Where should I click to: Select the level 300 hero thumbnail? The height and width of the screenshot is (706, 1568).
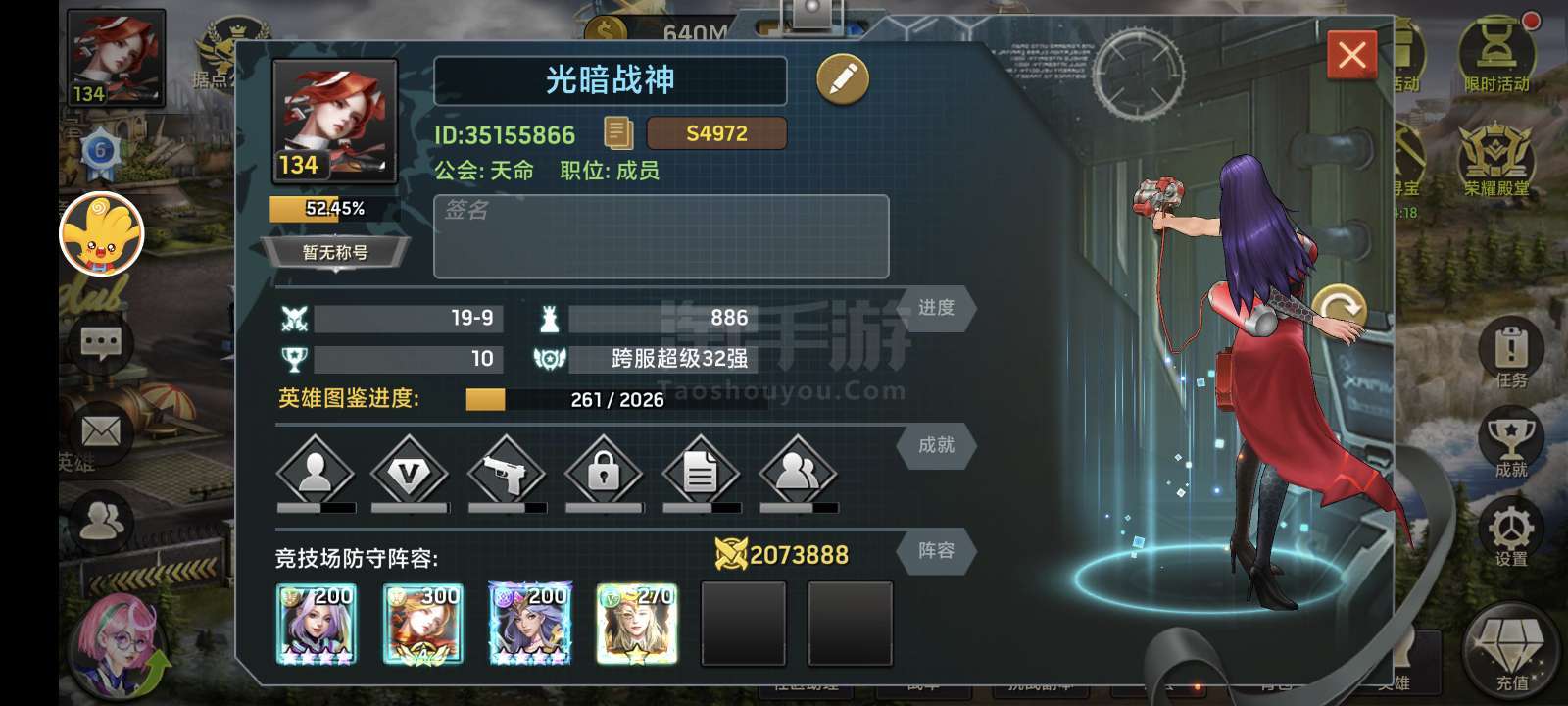click(x=422, y=624)
